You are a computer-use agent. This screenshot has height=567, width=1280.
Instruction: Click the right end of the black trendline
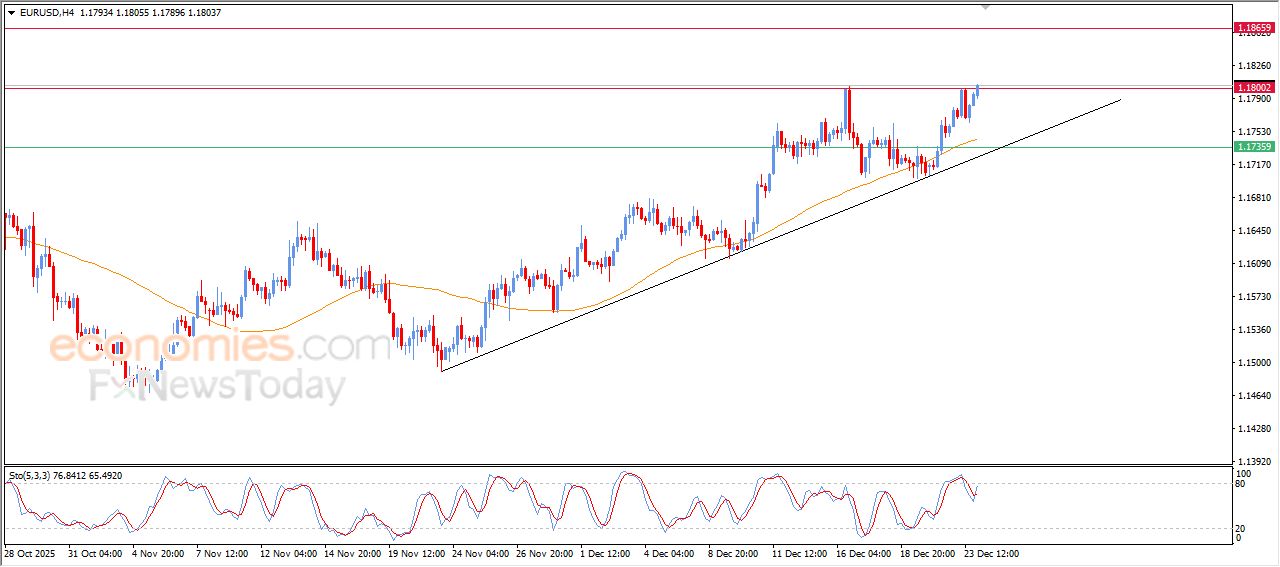tap(1119, 99)
